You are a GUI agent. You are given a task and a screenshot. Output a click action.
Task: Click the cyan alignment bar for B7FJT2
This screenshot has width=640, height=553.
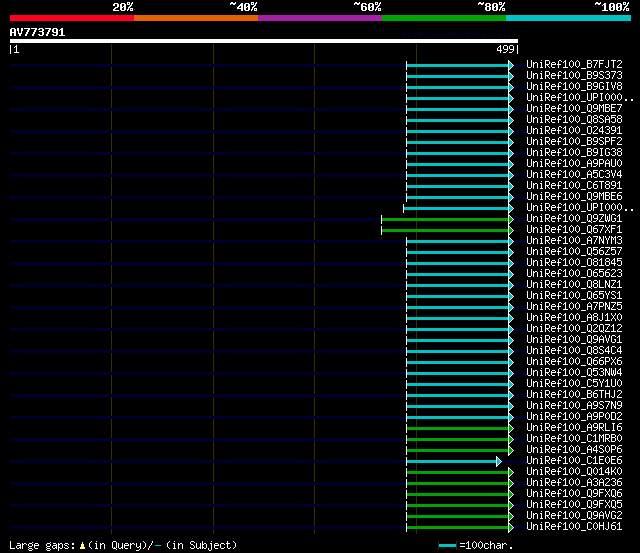click(x=460, y=65)
